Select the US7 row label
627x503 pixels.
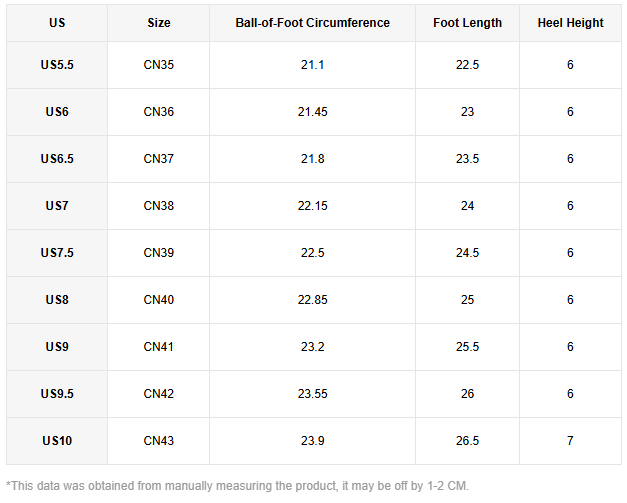point(57,206)
